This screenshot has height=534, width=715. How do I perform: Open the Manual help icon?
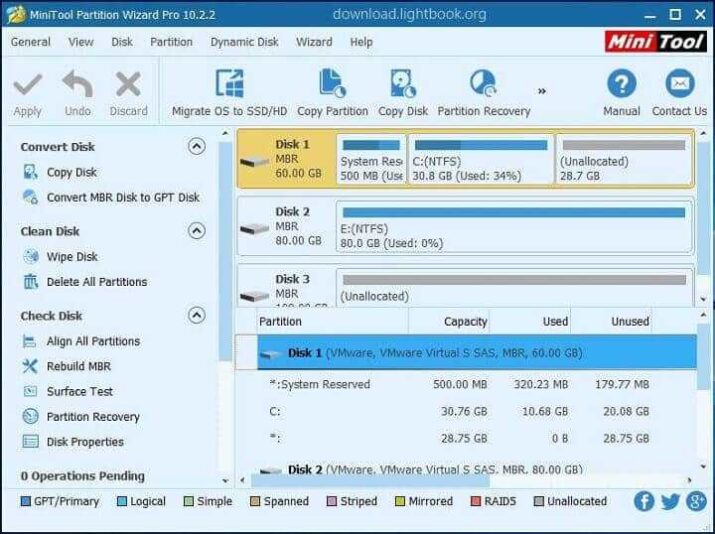coord(622,83)
